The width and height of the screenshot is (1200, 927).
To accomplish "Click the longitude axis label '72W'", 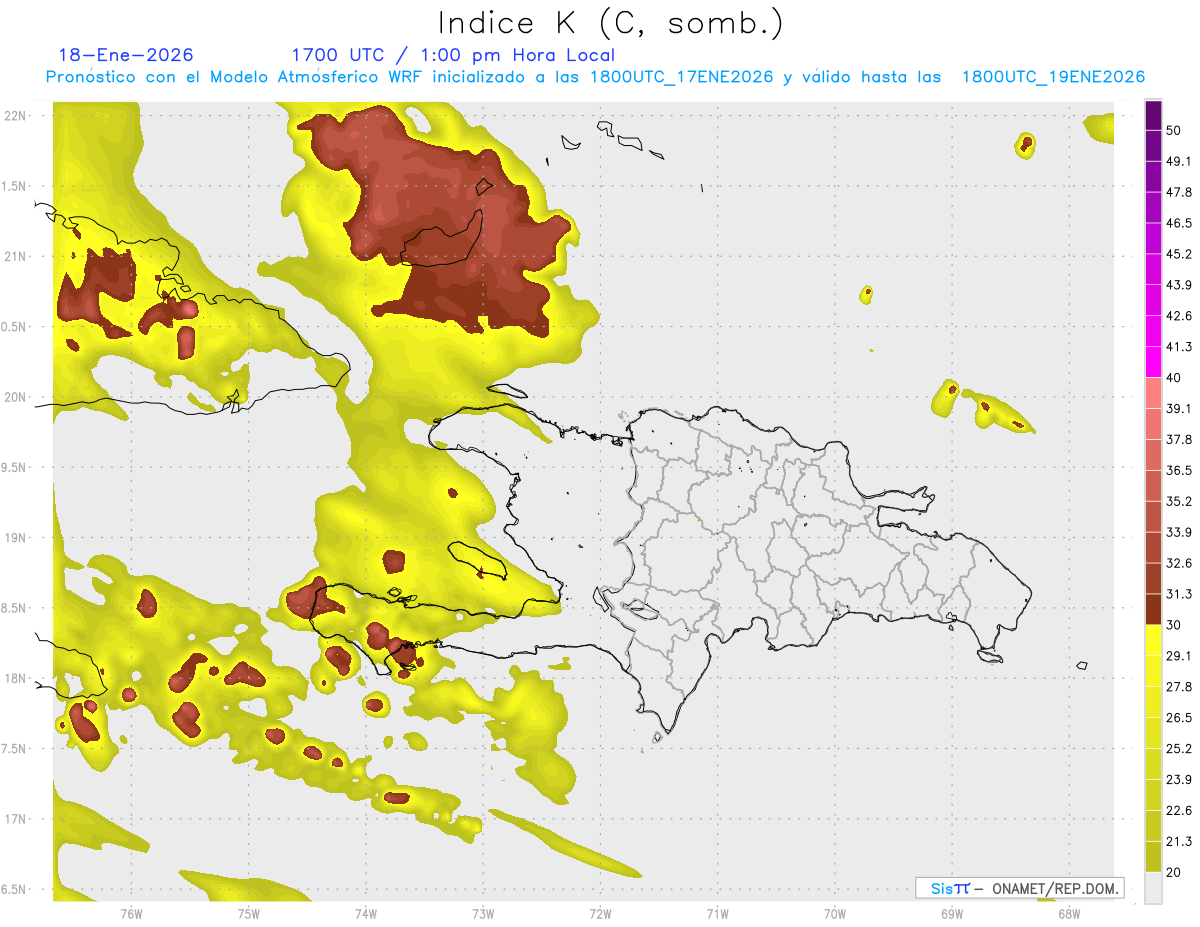I will tap(600, 913).
